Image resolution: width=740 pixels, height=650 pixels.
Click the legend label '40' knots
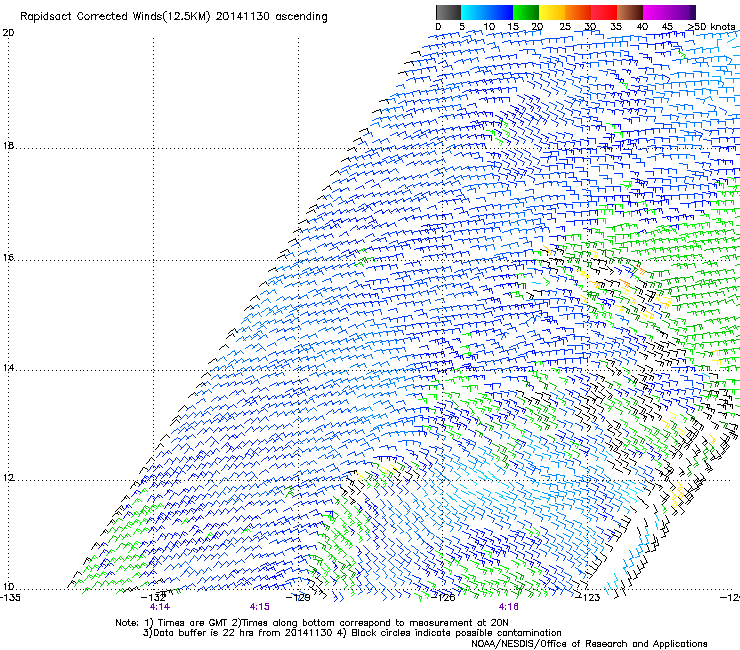coord(642,27)
